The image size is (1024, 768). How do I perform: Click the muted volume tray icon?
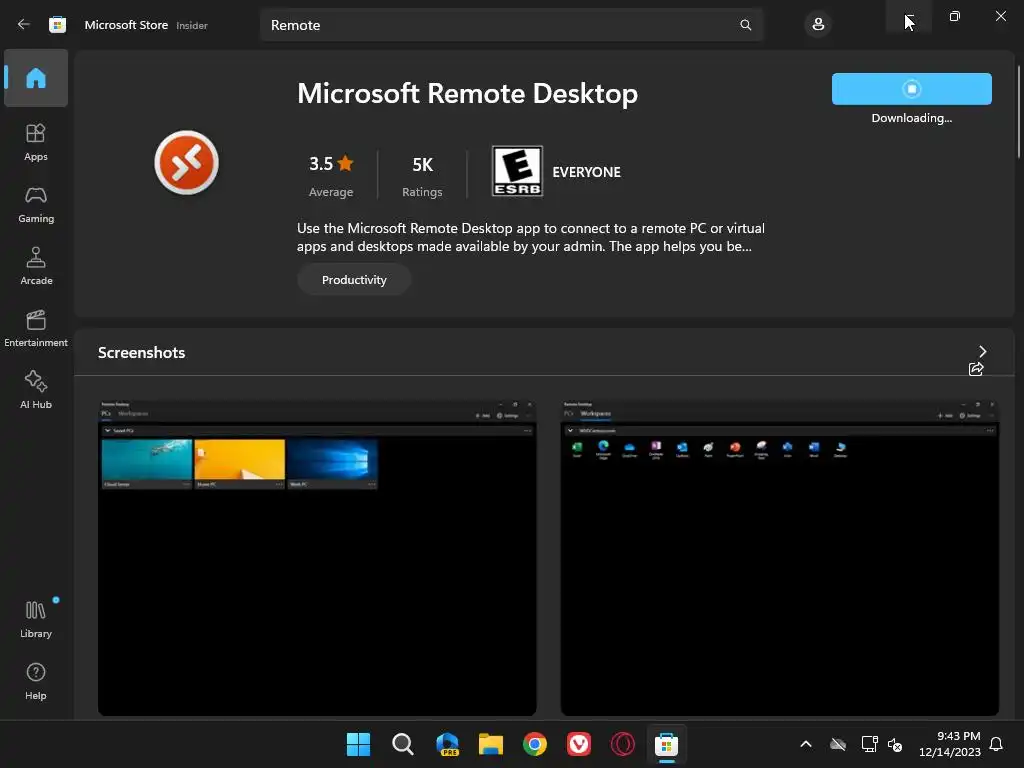point(895,744)
